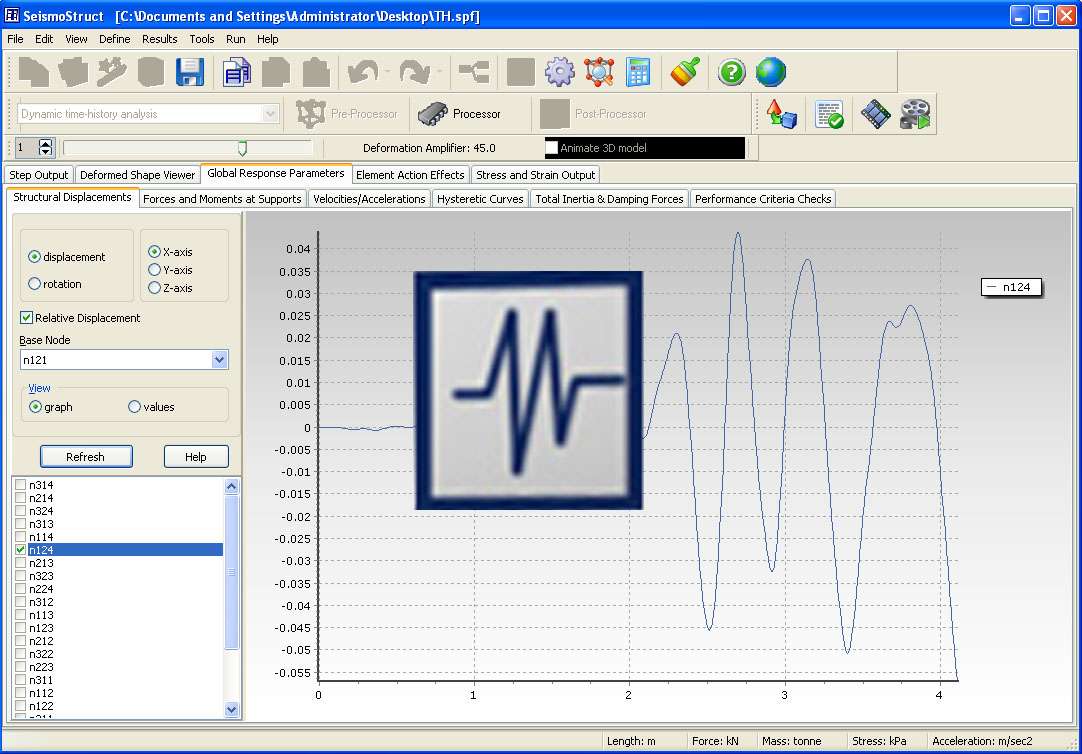
Task: Open the Stress and Strain Output tab
Action: (535, 175)
